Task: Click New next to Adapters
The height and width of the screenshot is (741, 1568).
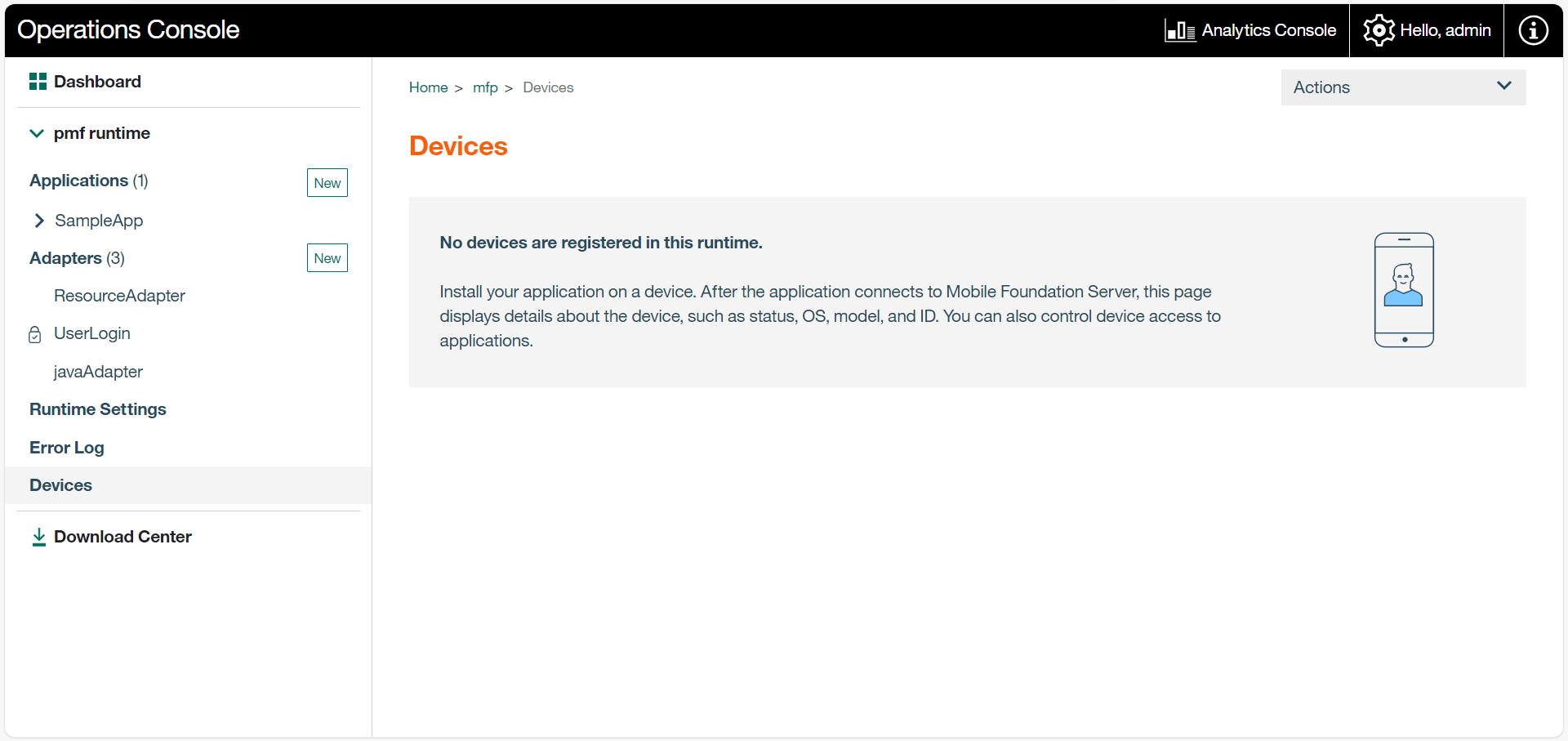Action: 327,257
